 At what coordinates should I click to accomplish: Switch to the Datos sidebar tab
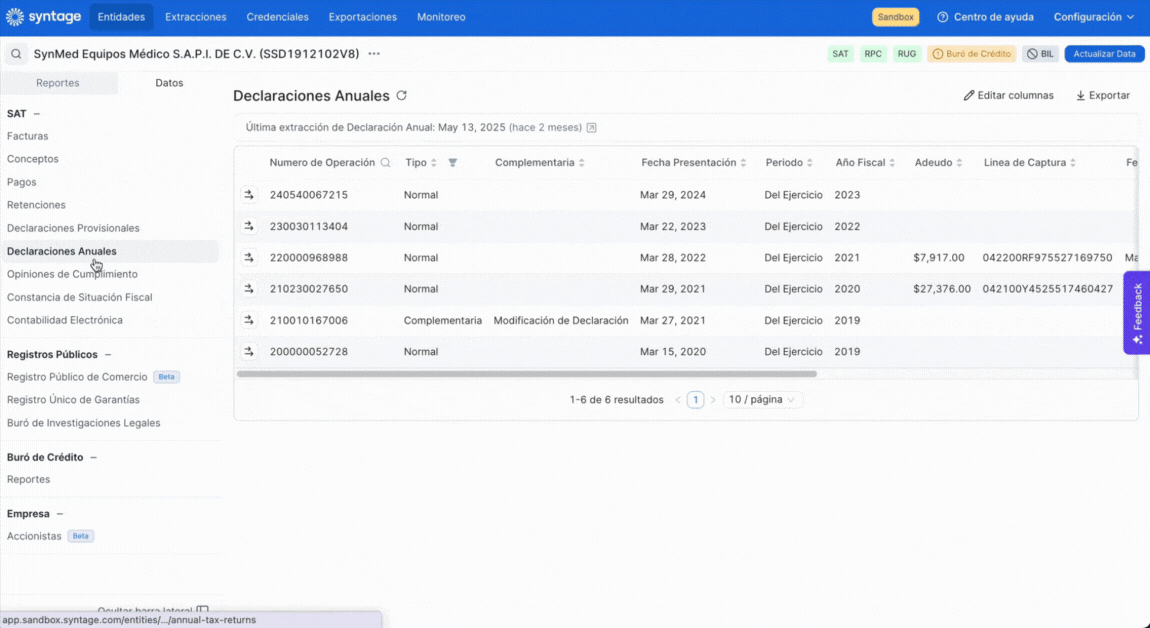click(169, 83)
